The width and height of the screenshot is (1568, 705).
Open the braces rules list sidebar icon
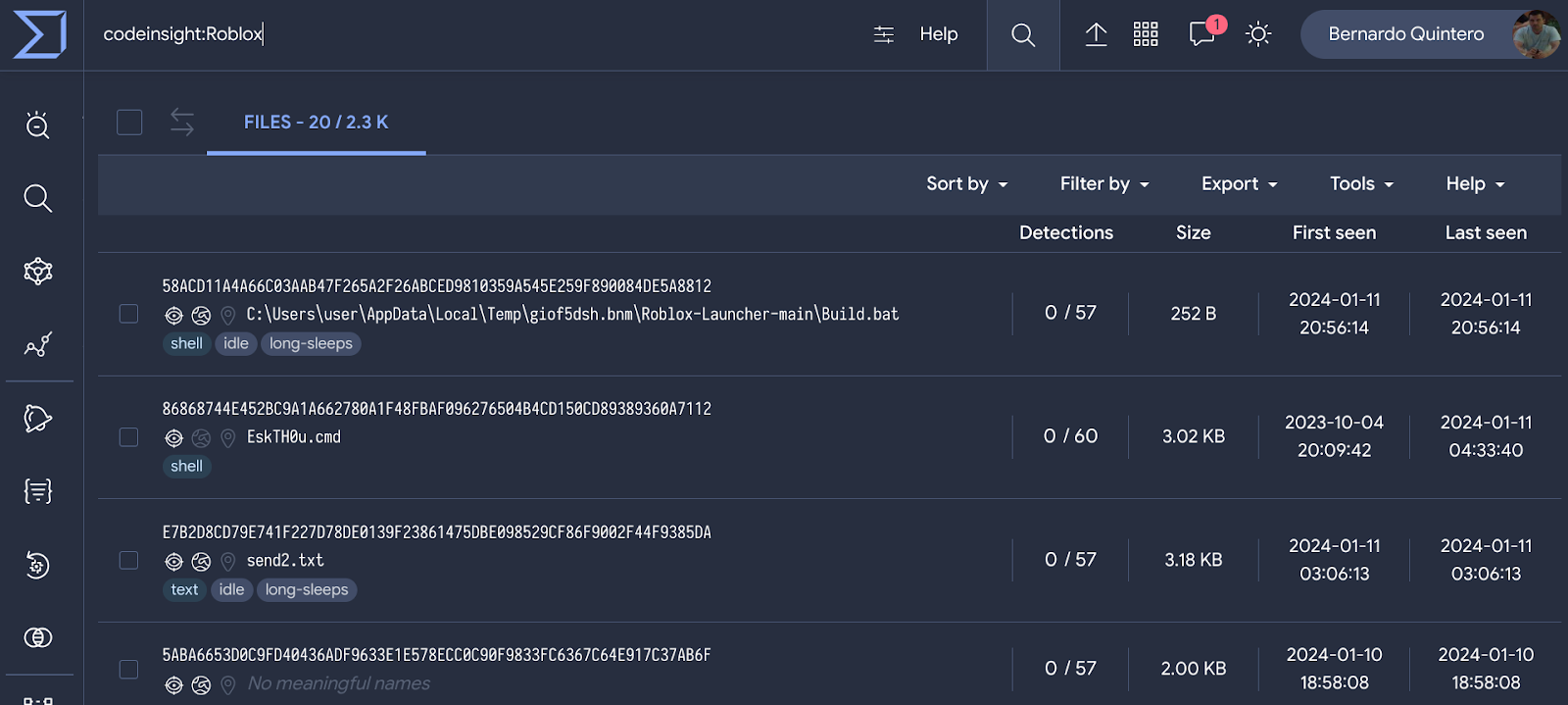37,491
